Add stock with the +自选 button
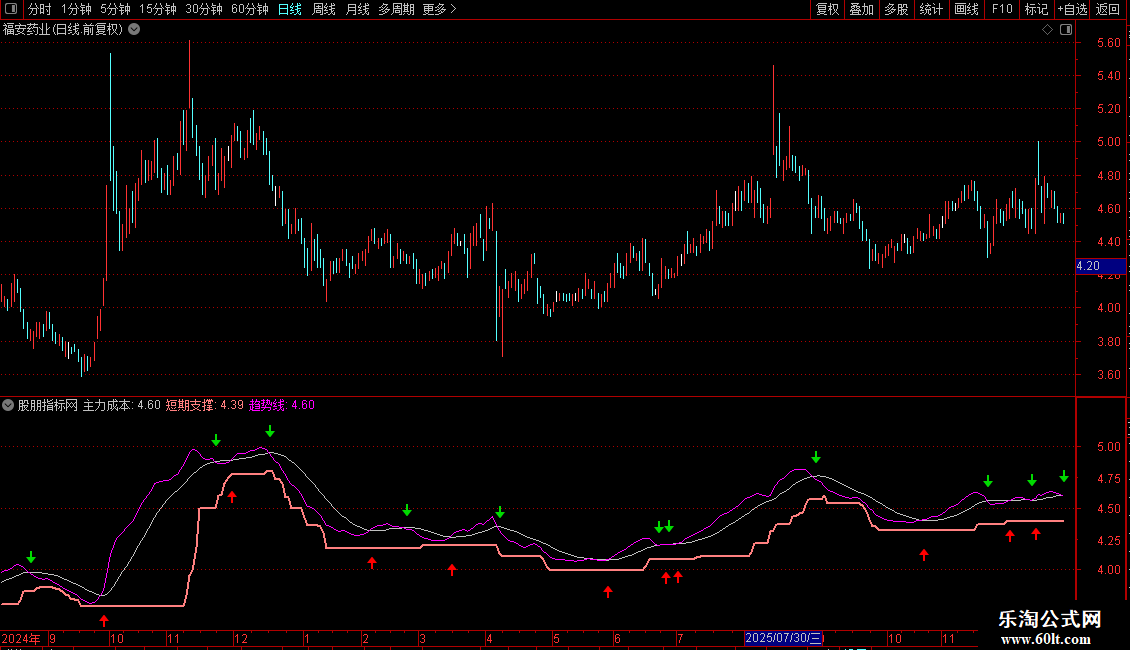The width and height of the screenshot is (1130, 650). (x=1072, y=9)
